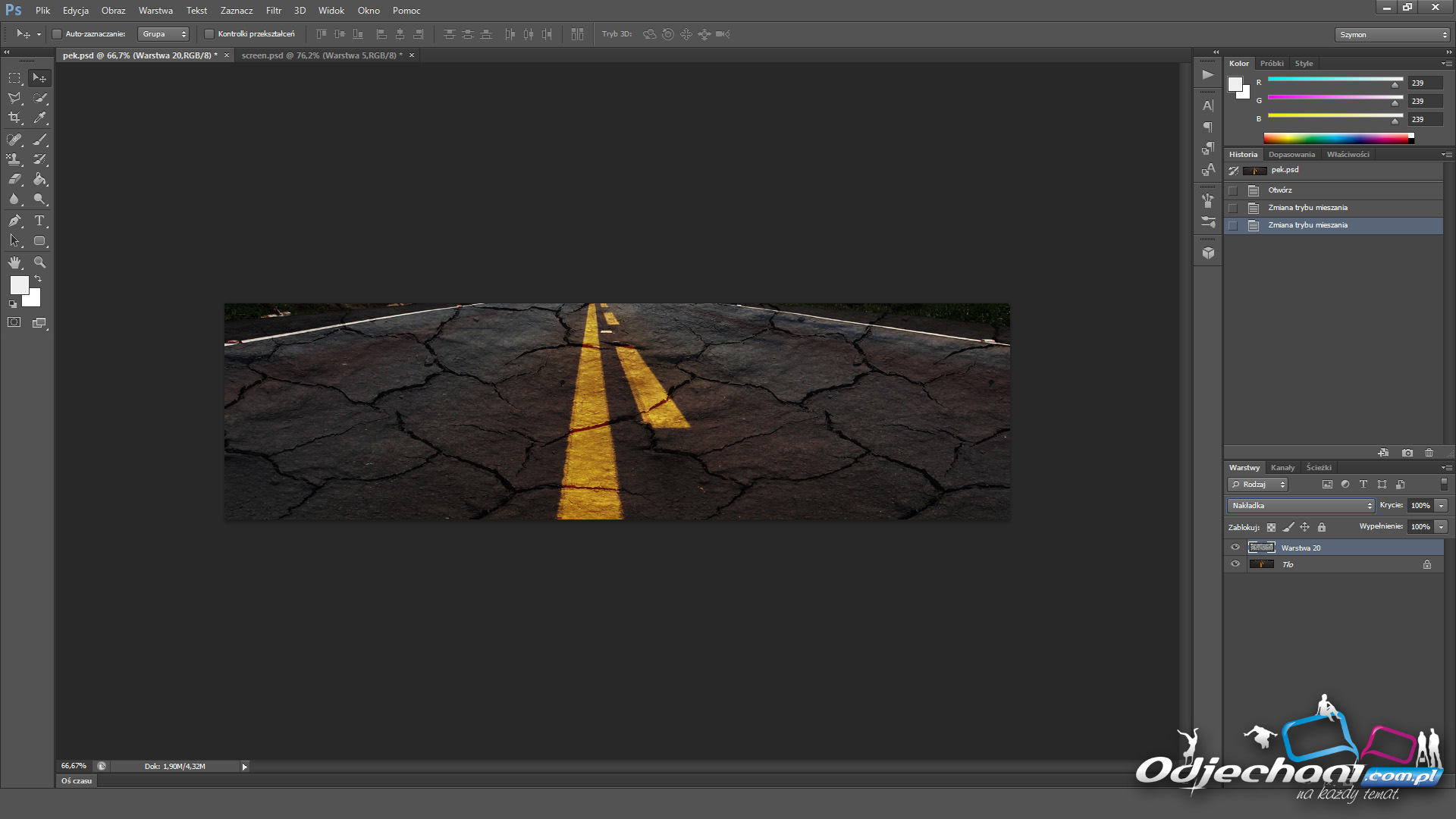
Task: Select the Quick Selection tool
Action: point(39,98)
